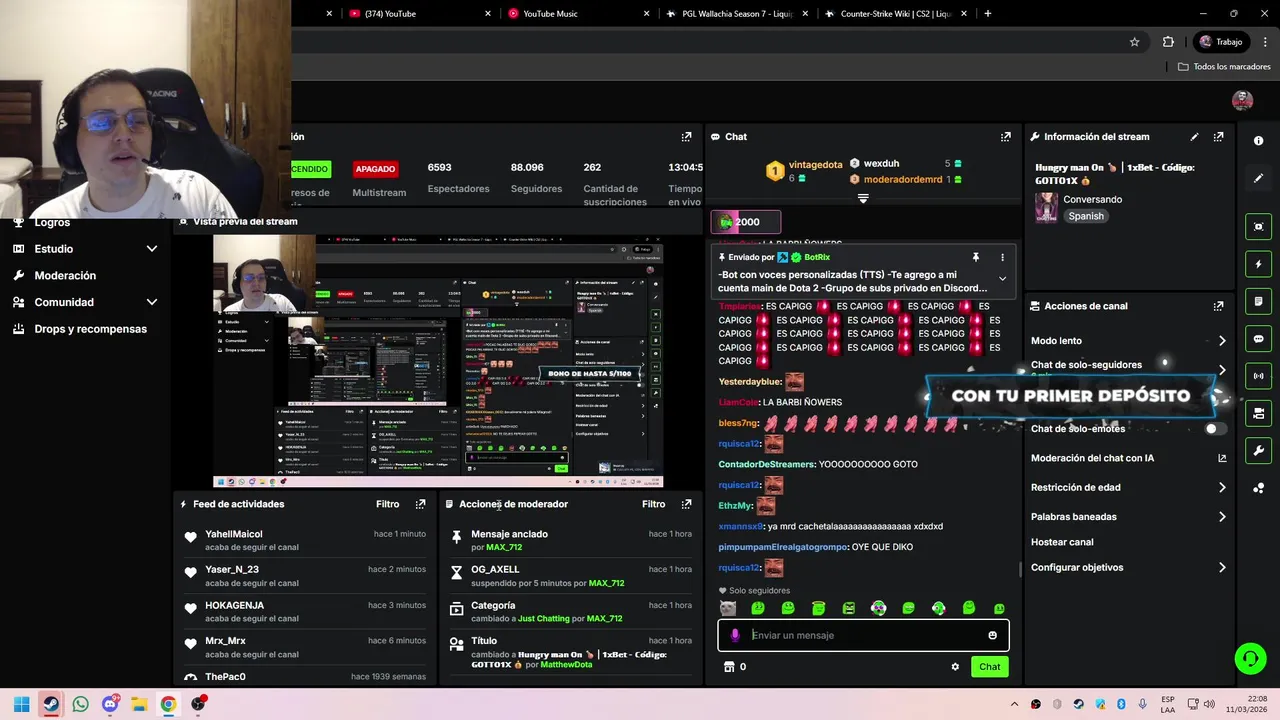Open channel points shop icon under chat

tap(729, 667)
